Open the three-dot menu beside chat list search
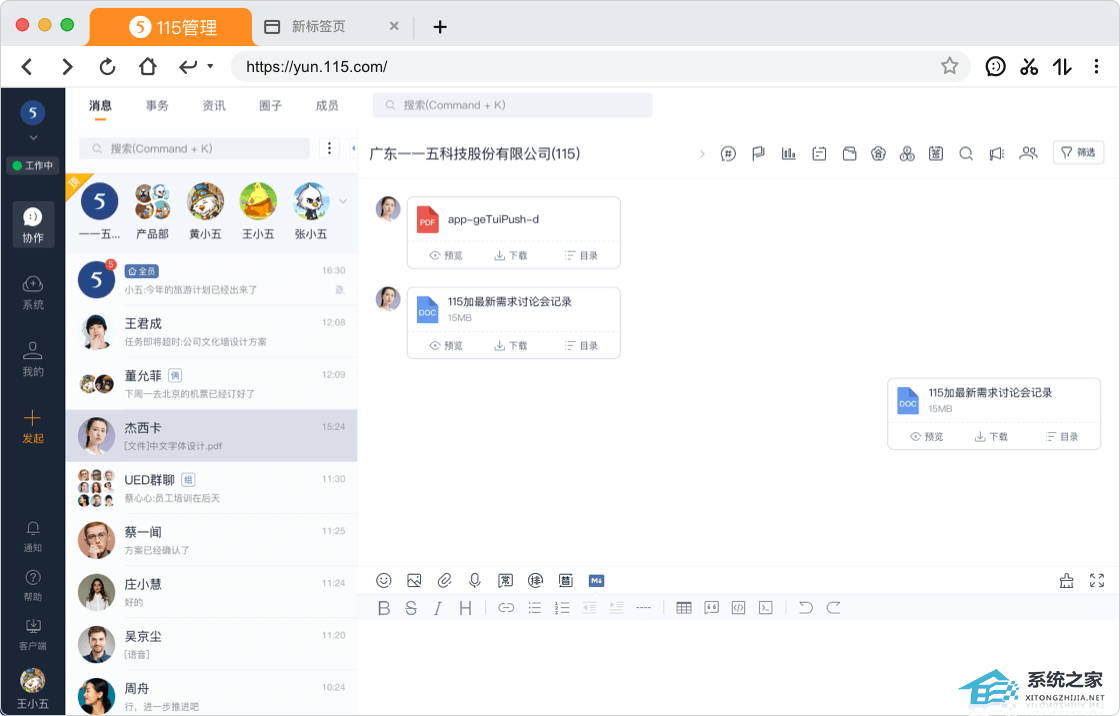This screenshot has height=716, width=1120. (x=329, y=148)
